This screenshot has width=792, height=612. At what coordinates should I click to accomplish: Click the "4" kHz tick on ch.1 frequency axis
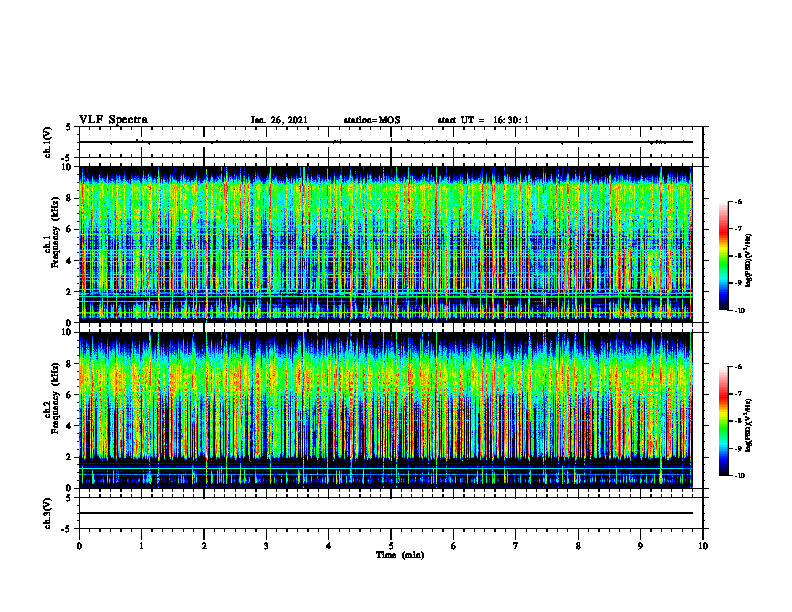pos(69,261)
